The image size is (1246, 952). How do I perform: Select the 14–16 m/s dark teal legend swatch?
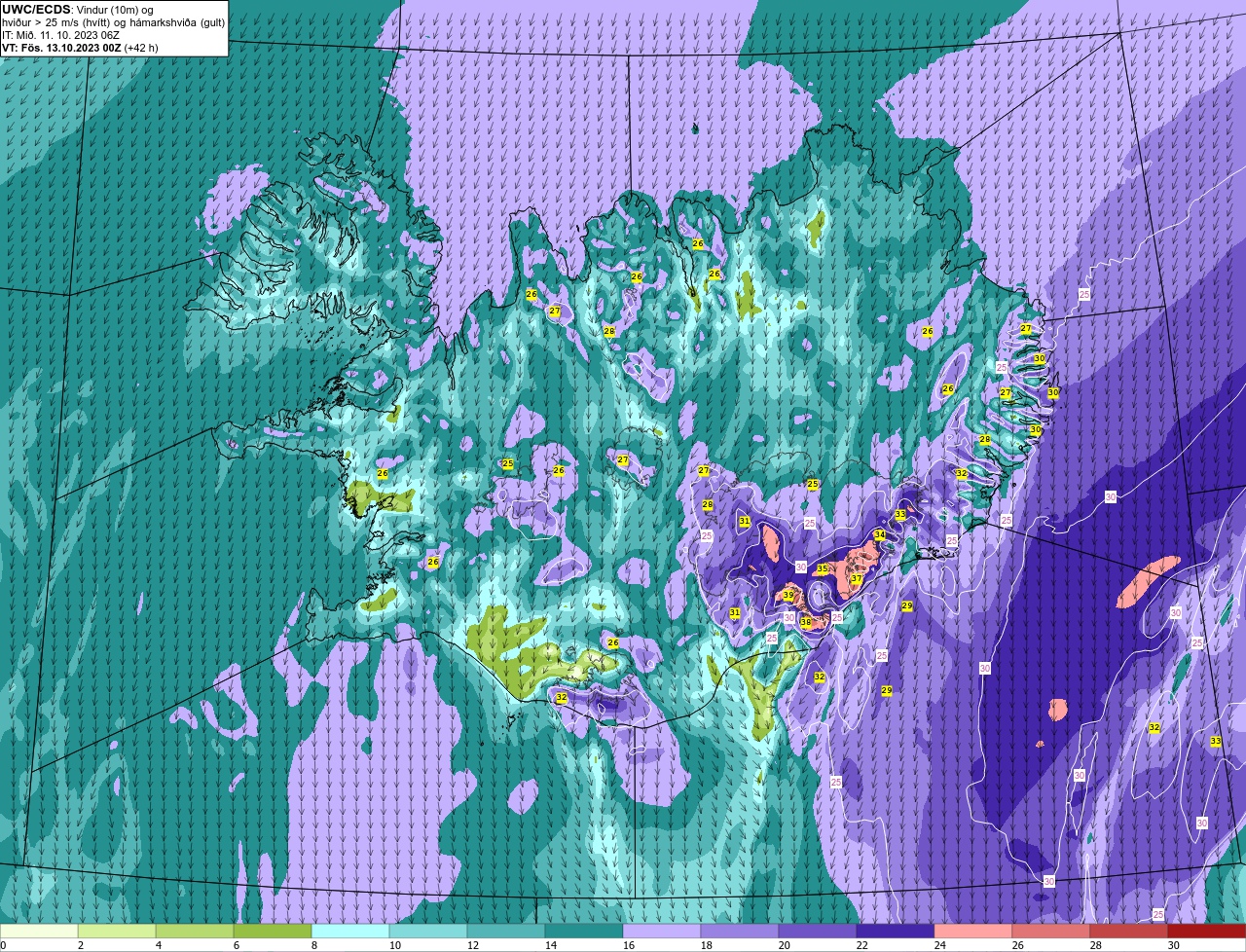click(x=584, y=931)
